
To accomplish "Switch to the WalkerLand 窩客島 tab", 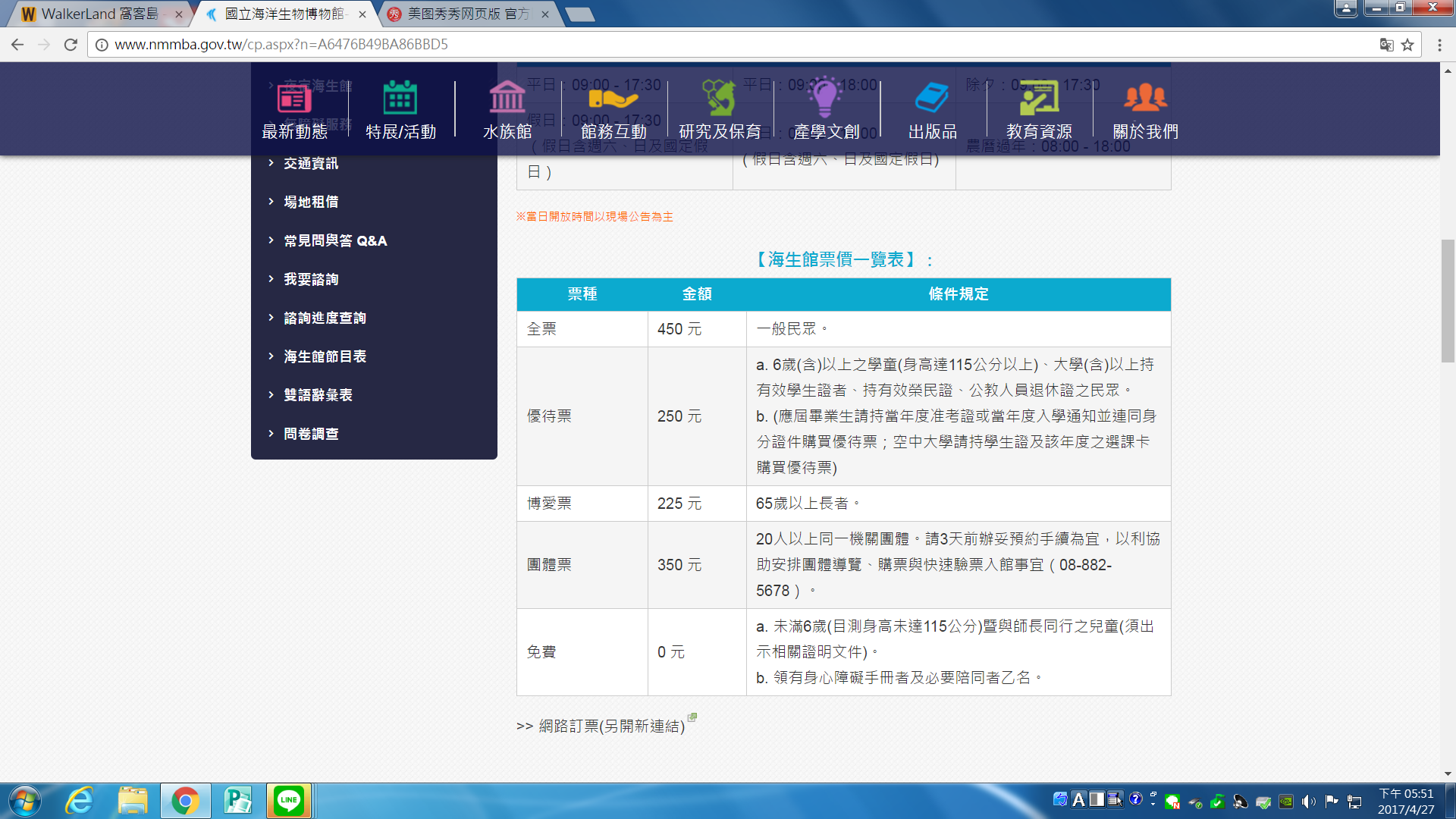I will tap(99, 14).
